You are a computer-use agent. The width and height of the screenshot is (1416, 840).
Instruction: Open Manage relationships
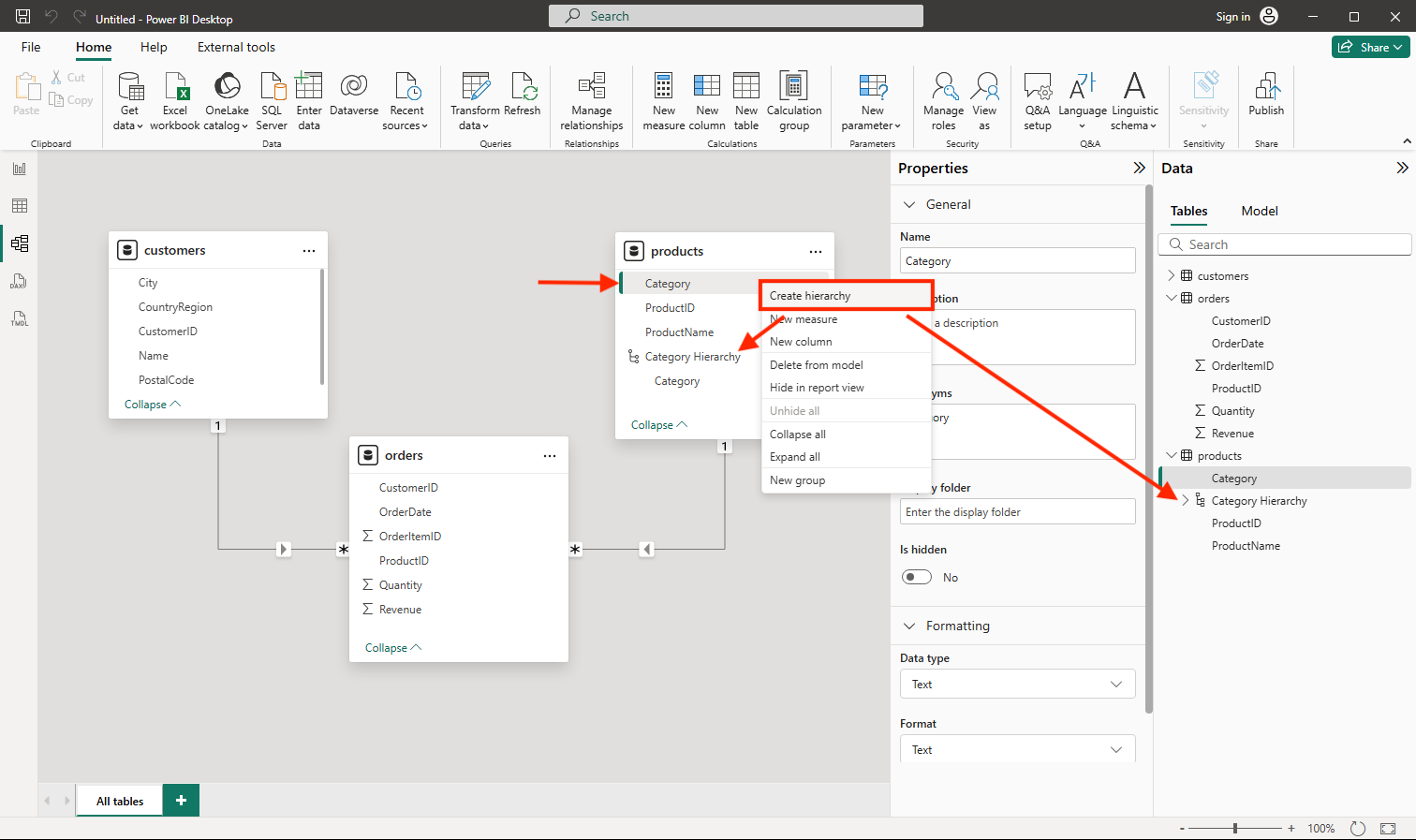coord(592,101)
